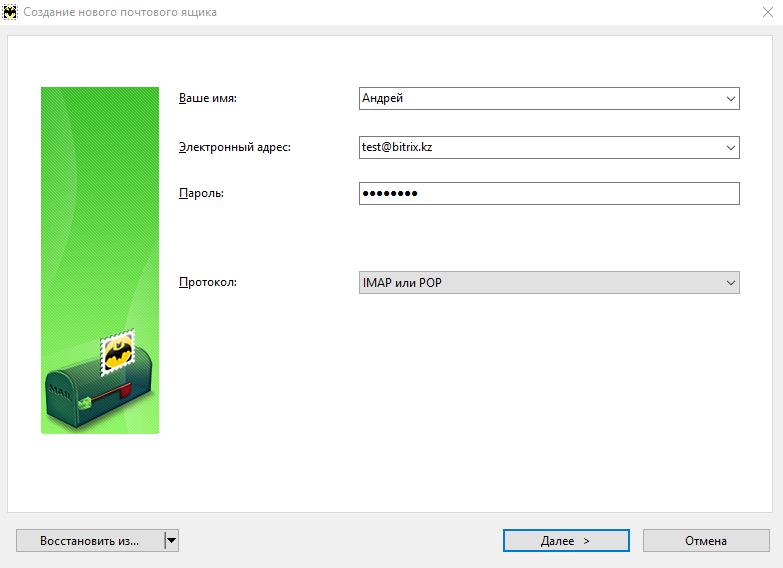Click the title Создание нового почтового ящика
Screen dimensions: 783x568
click(120, 12)
